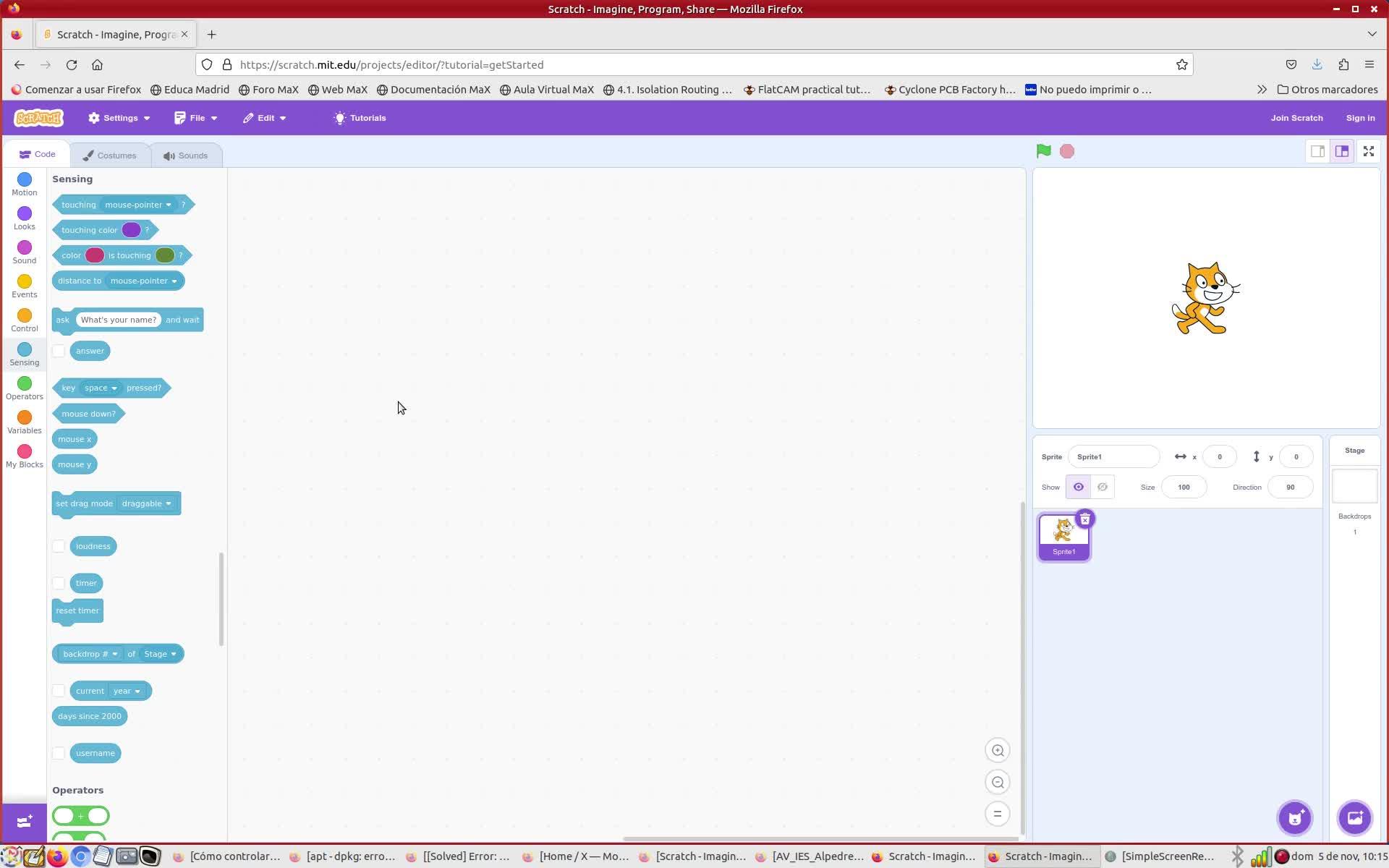Switch to small stage layout
1389x868 pixels.
pos(1317,151)
